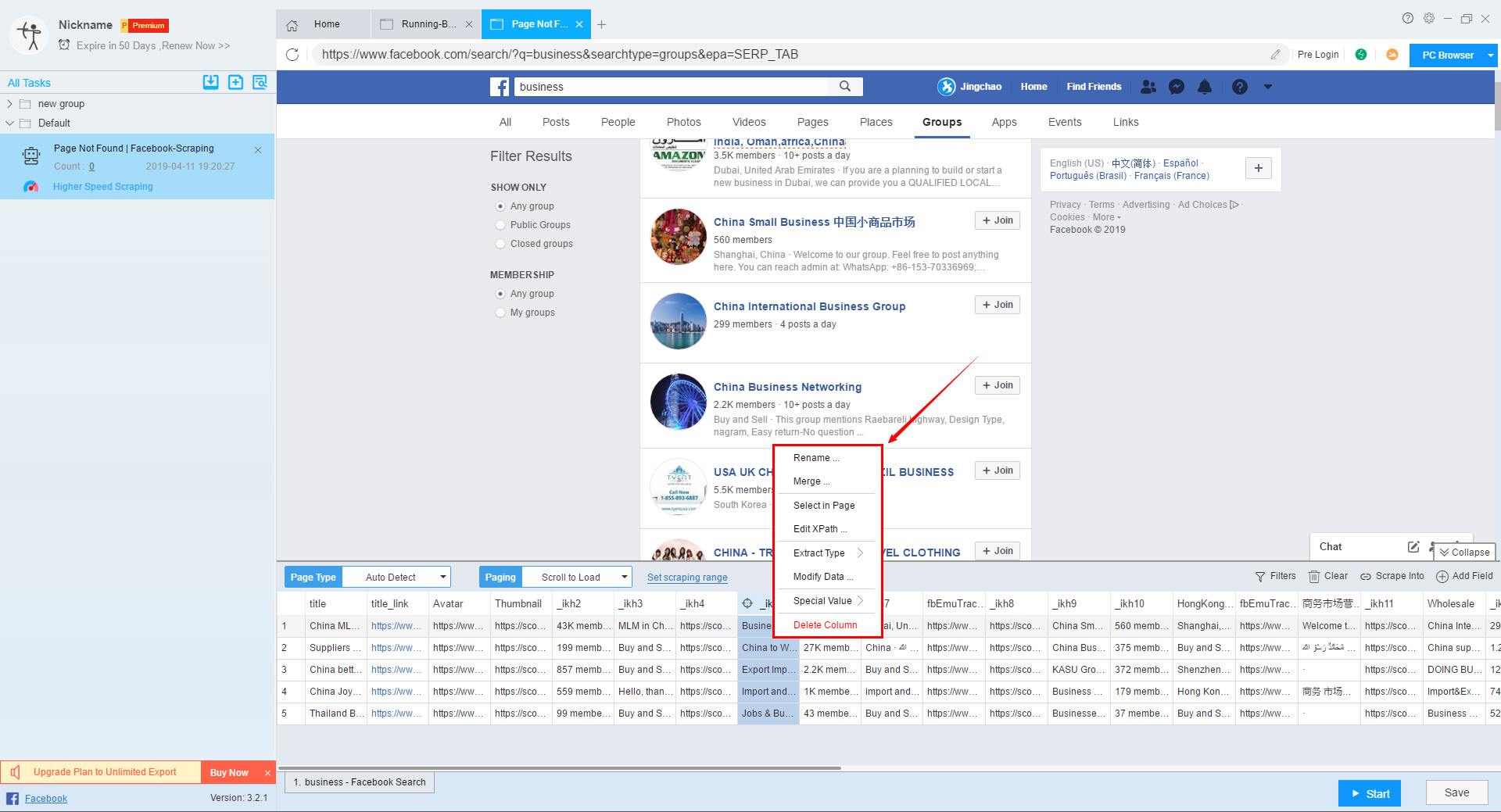Click the Filters funnel icon
Viewport: 1501px width, 812px height.
(1260, 577)
